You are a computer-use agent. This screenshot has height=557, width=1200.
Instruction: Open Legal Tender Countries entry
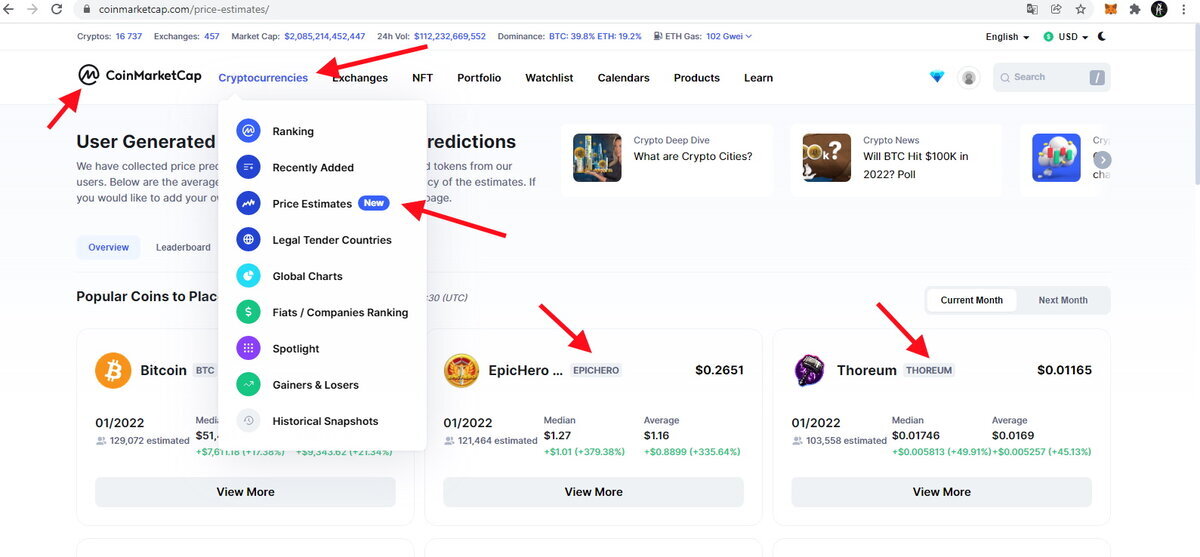click(x=332, y=240)
